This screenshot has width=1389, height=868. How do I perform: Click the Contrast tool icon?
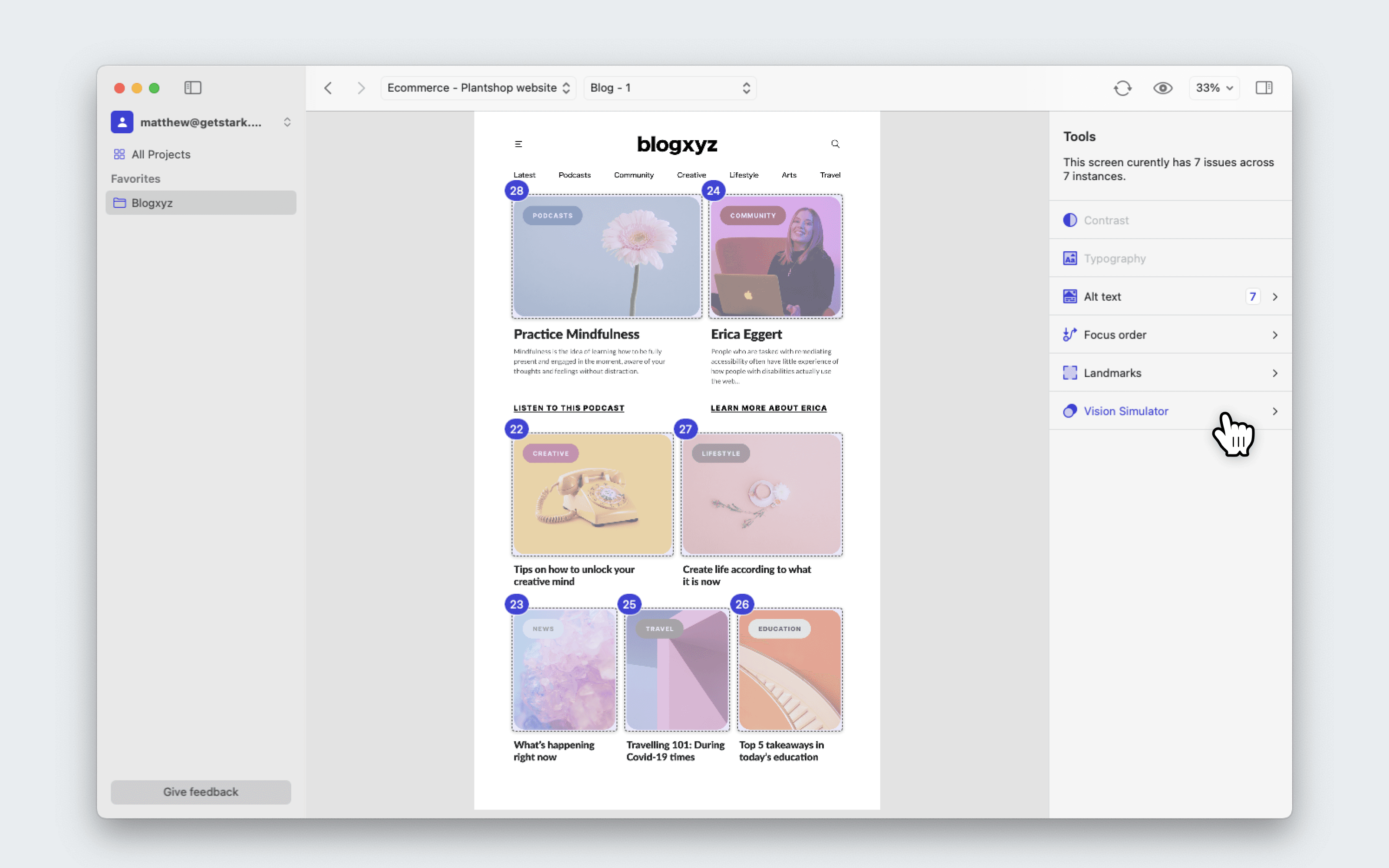pyautogui.click(x=1070, y=220)
